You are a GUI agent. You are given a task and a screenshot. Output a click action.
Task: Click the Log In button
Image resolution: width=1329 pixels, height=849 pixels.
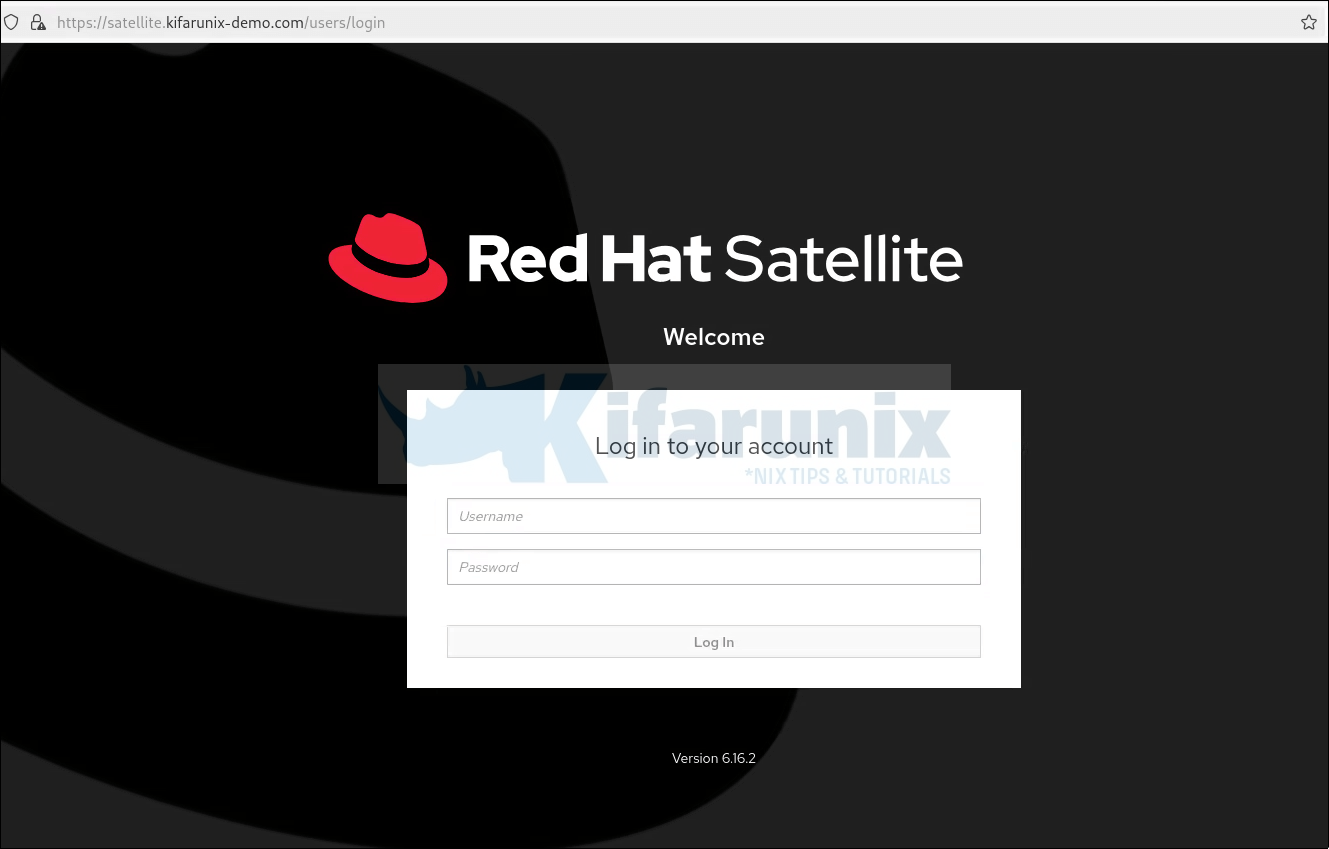[x=713, y=642]
